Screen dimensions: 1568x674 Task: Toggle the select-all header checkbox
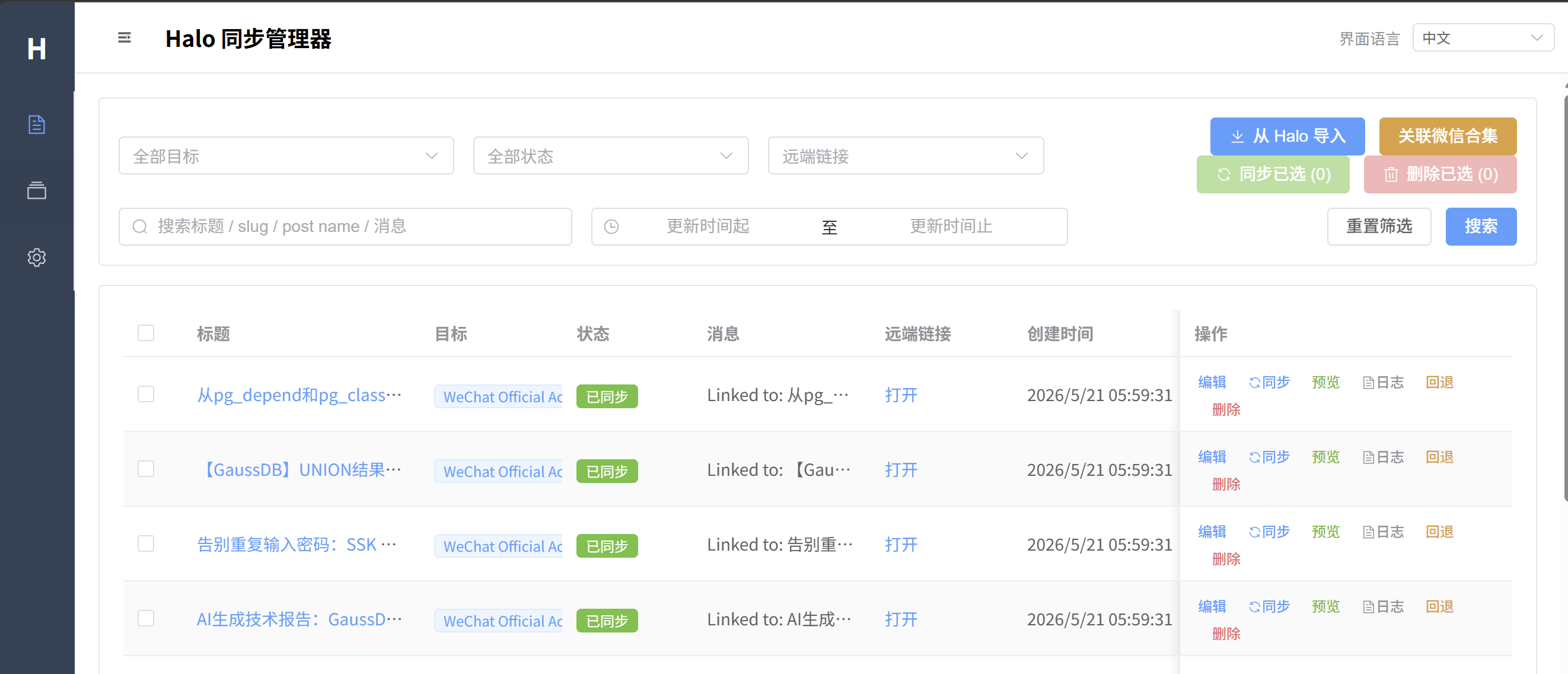(x=146, y=333)
